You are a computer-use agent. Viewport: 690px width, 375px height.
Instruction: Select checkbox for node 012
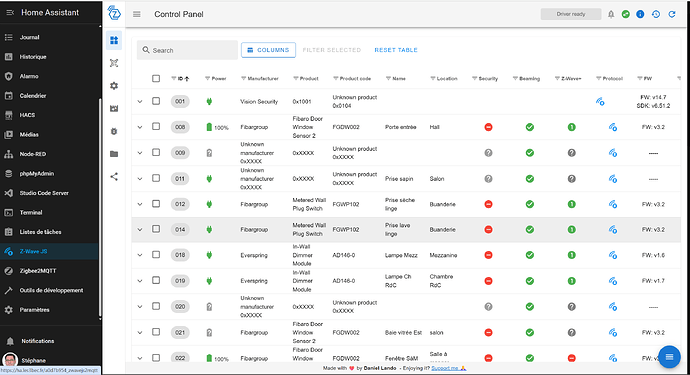pyautogui.click(x=156, y=204)
